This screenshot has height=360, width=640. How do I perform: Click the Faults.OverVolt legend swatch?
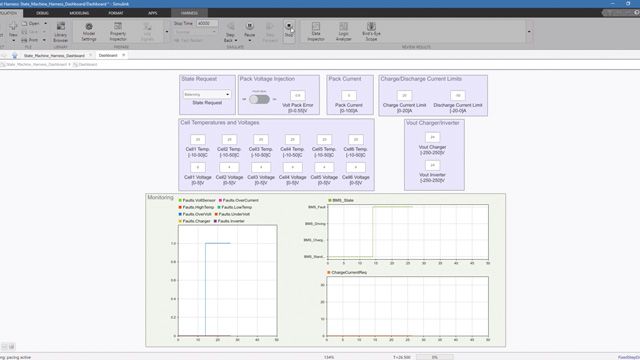pyautogui.click(x=180, y=214)
